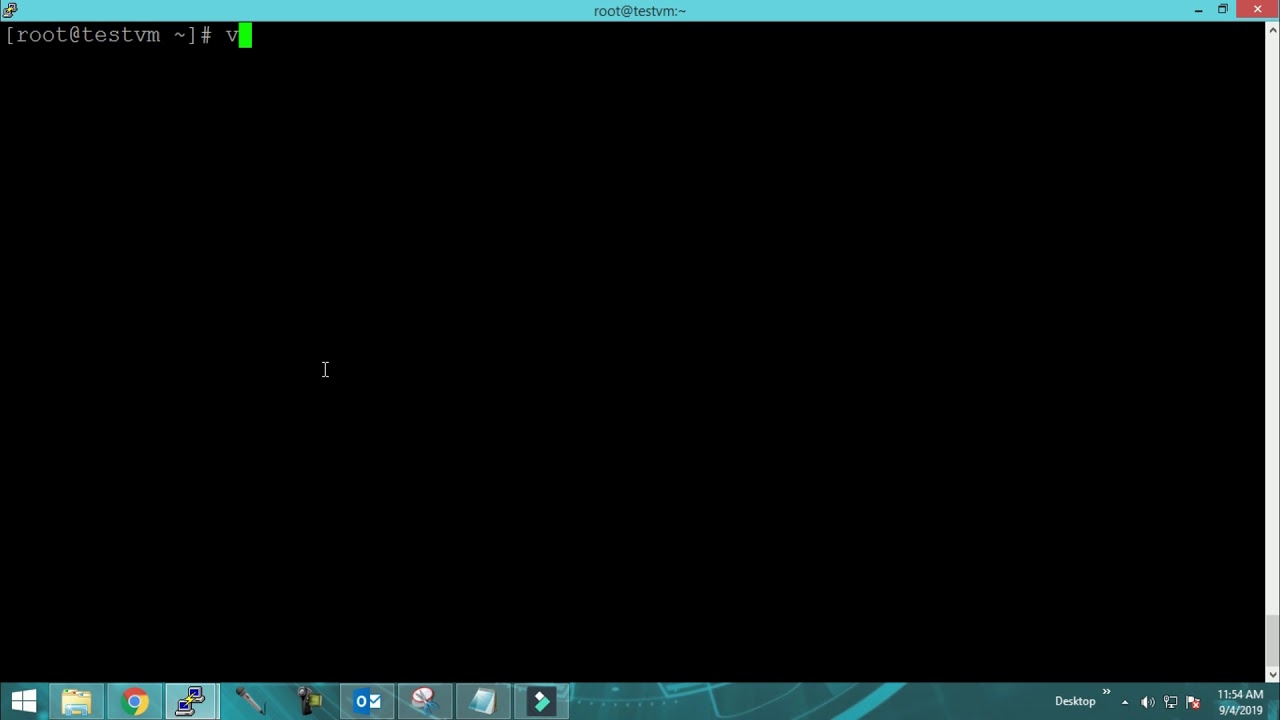Screen dimensions: 1280x720
Task: Click the scrollbar down arrow
Action: pyautogui.click(x=1272, y=676)
